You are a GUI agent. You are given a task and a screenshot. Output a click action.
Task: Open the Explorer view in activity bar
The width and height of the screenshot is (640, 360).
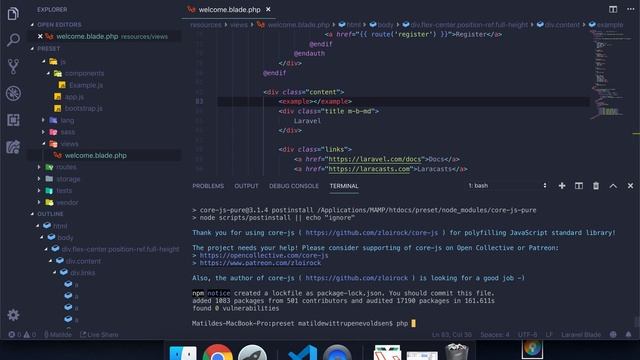(13, 13)
